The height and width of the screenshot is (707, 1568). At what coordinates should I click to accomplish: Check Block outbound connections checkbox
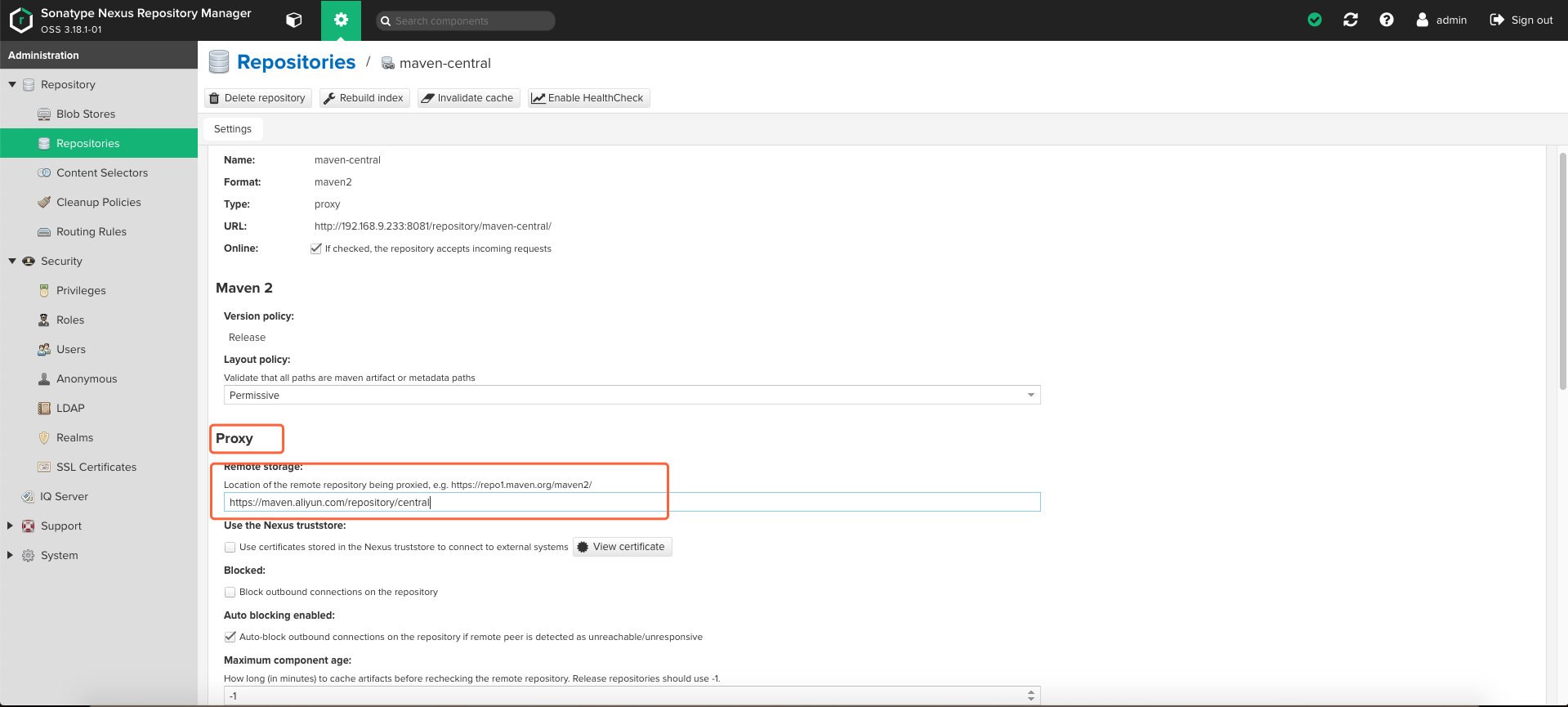coord(230,592)
